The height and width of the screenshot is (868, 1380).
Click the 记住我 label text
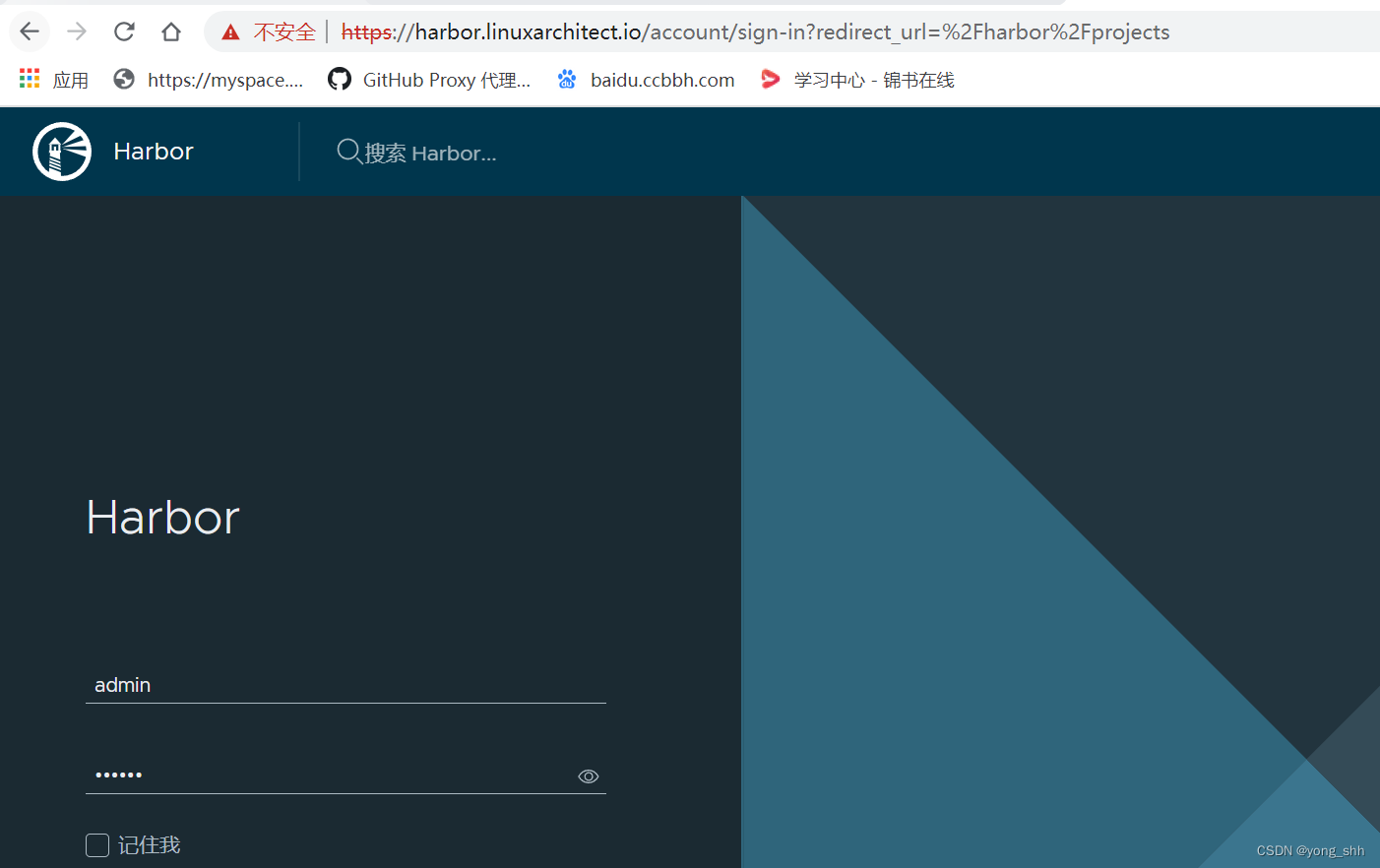(150, 845)
